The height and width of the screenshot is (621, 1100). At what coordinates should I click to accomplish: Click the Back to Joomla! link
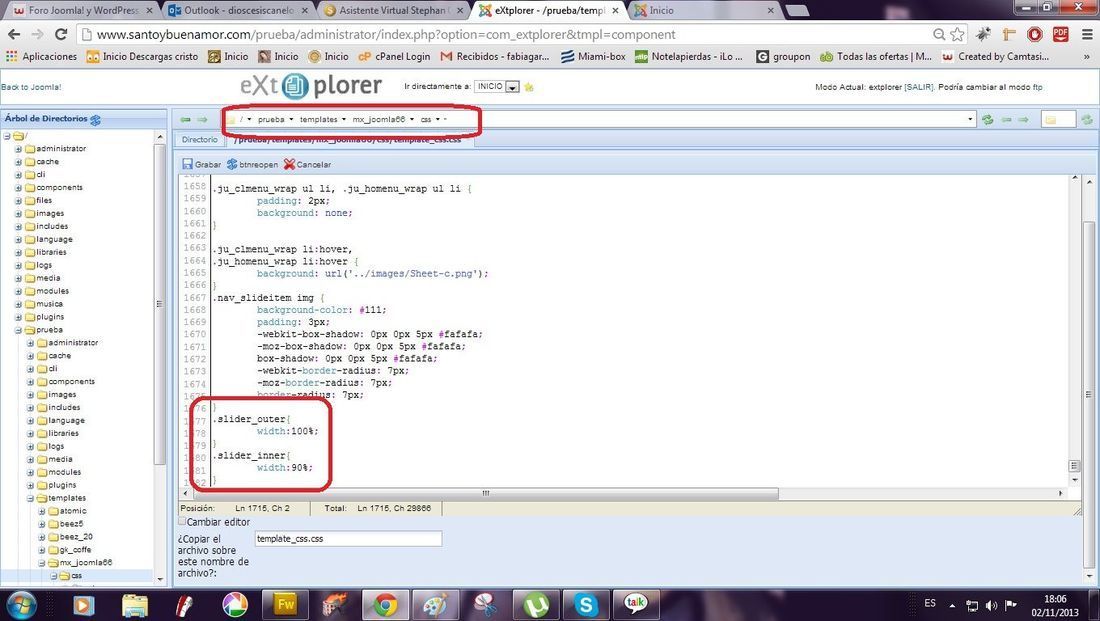click(x=31, y=87)
